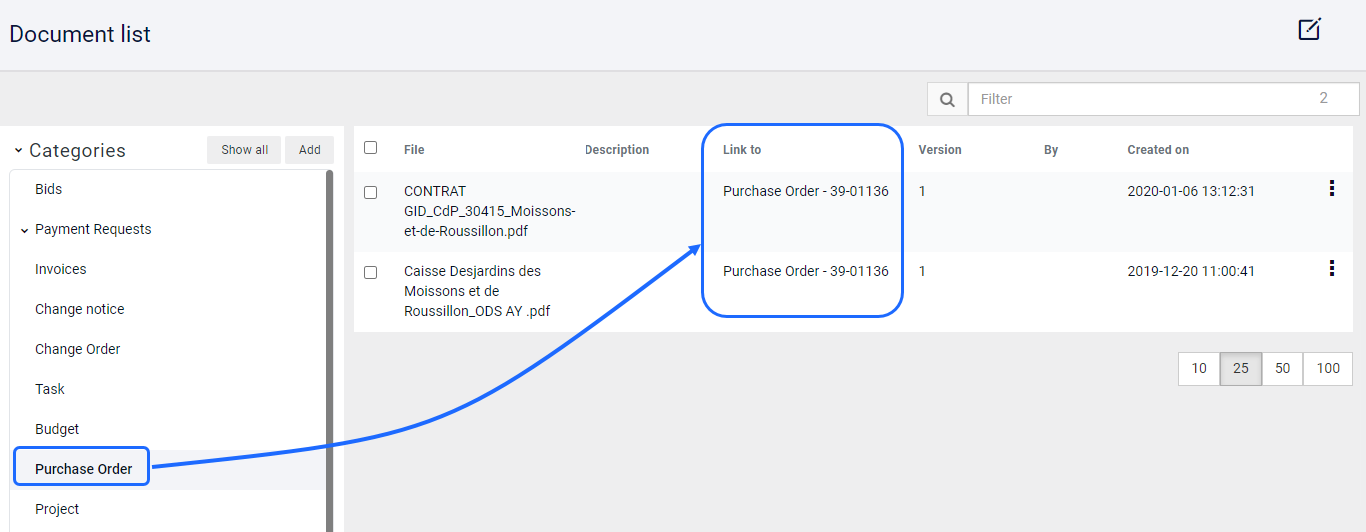Select the Bids category
This screenshot has width=1366, height=532.
(x=49, y=189)
